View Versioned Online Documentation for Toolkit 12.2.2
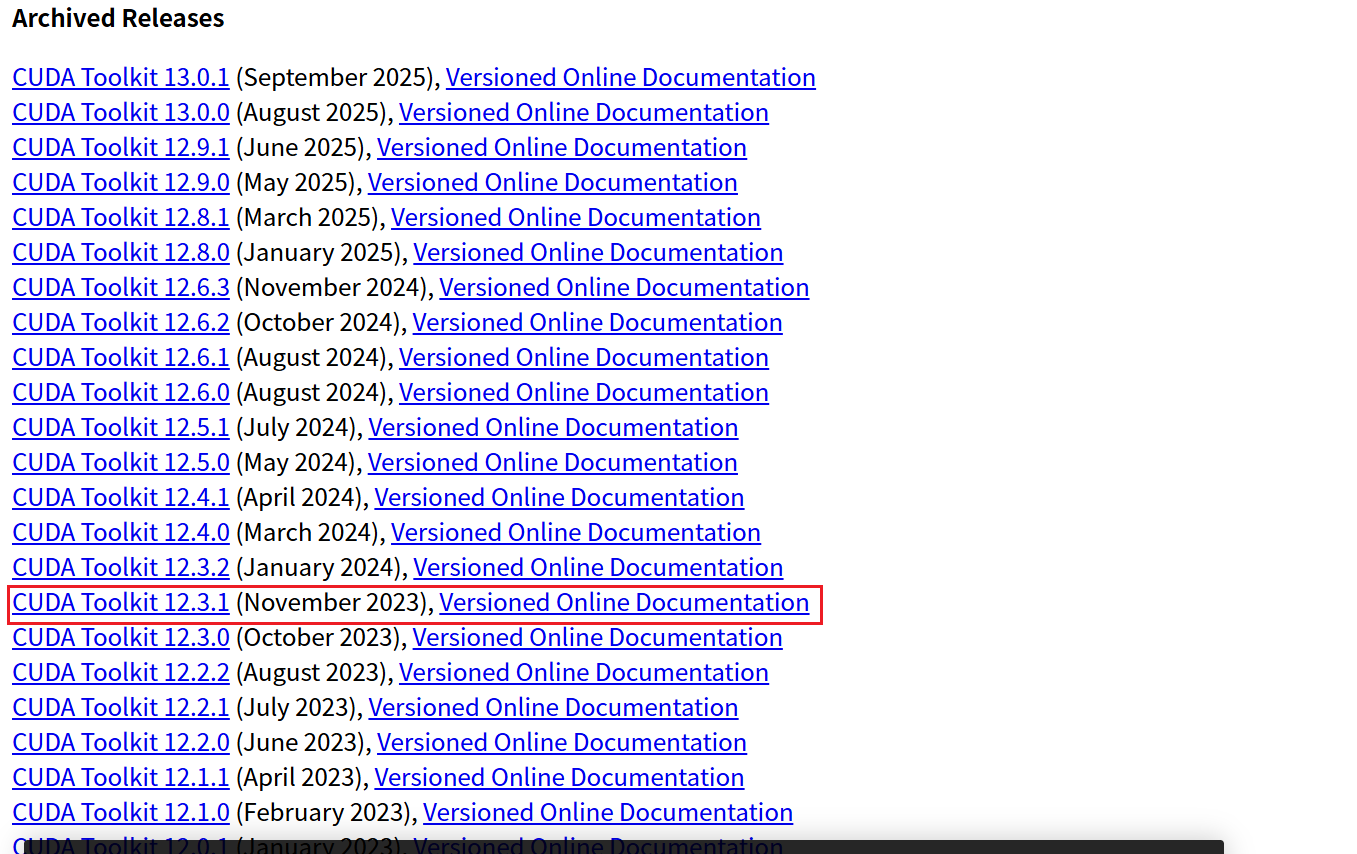This screenshot has height=854, width=1357. coord(584,672)
